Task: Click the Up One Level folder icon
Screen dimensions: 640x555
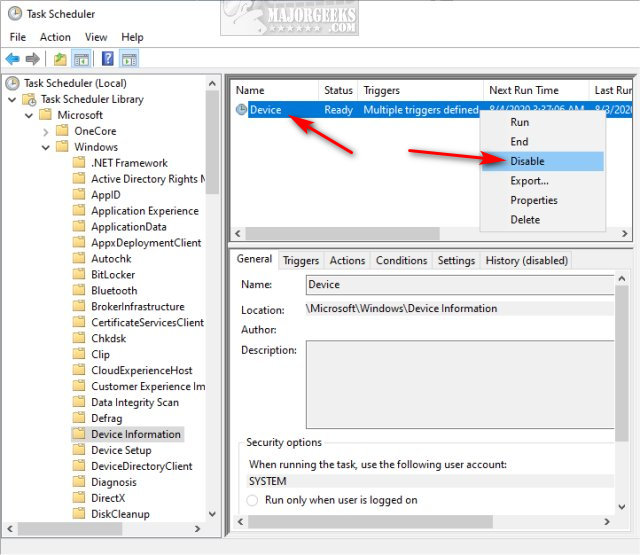Action: click(60, 59)
